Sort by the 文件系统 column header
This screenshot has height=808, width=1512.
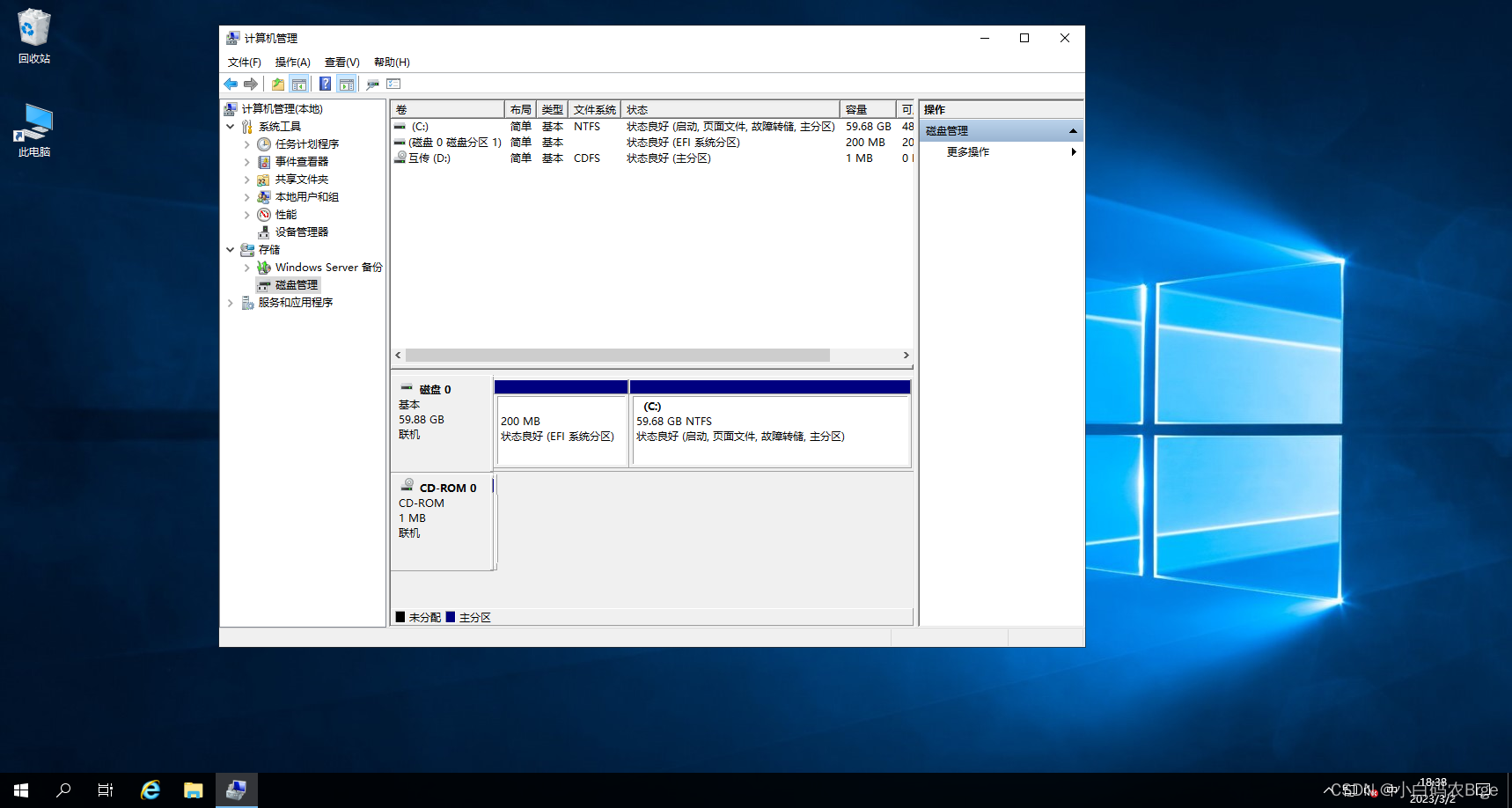click(595, 109)
